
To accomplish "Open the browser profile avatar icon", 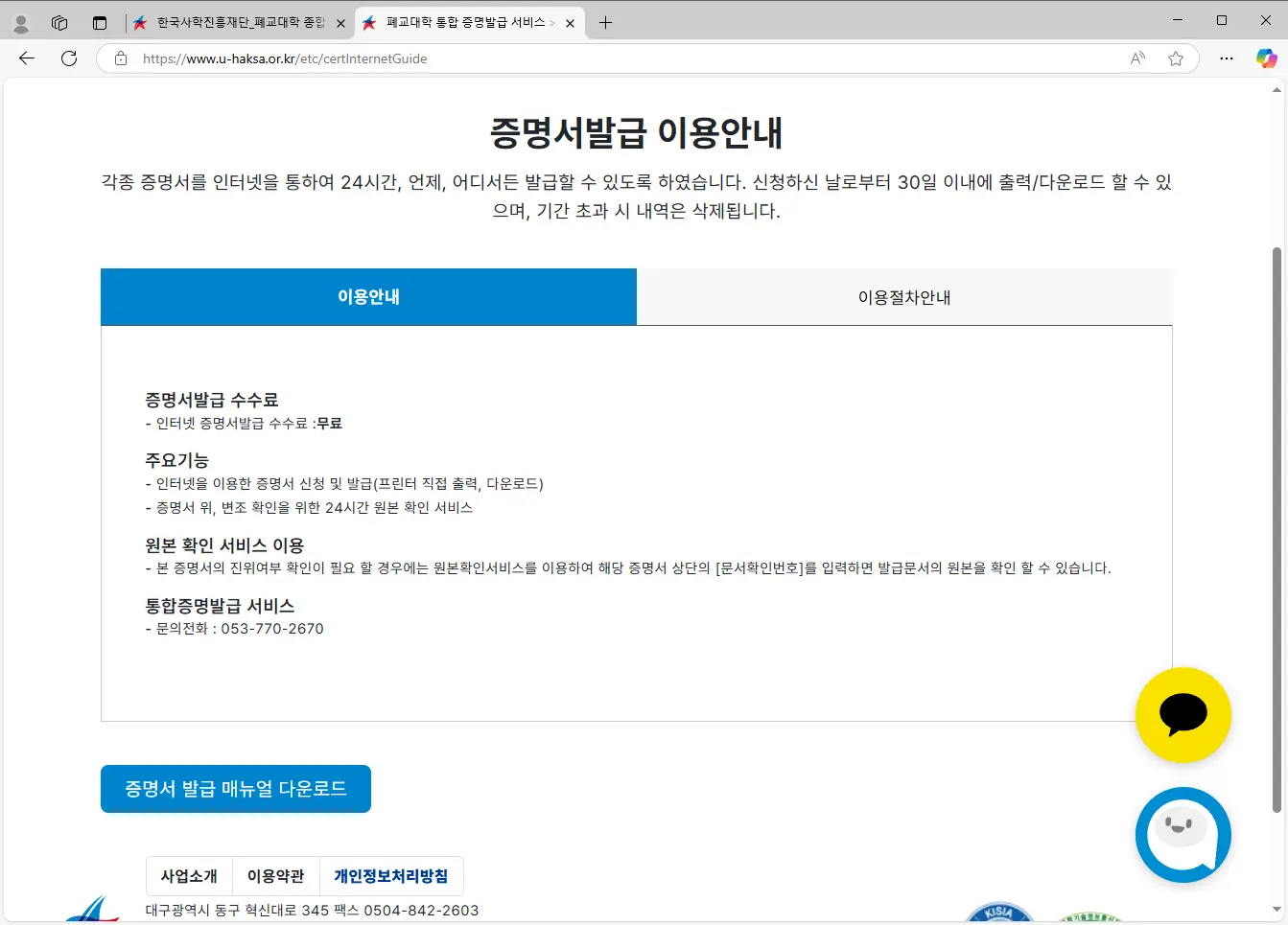I will 21,23.
